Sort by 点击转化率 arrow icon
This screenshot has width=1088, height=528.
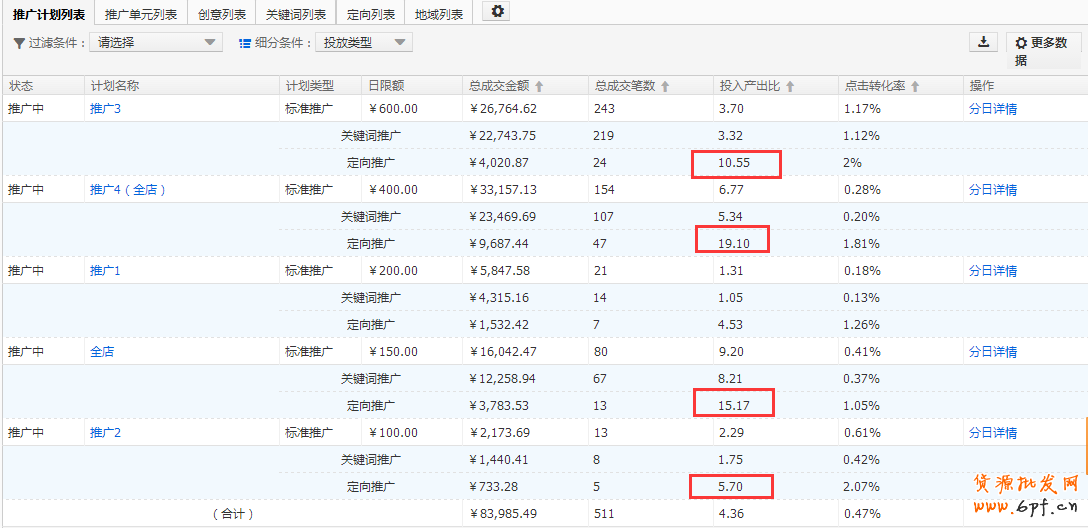click(915, 87)
